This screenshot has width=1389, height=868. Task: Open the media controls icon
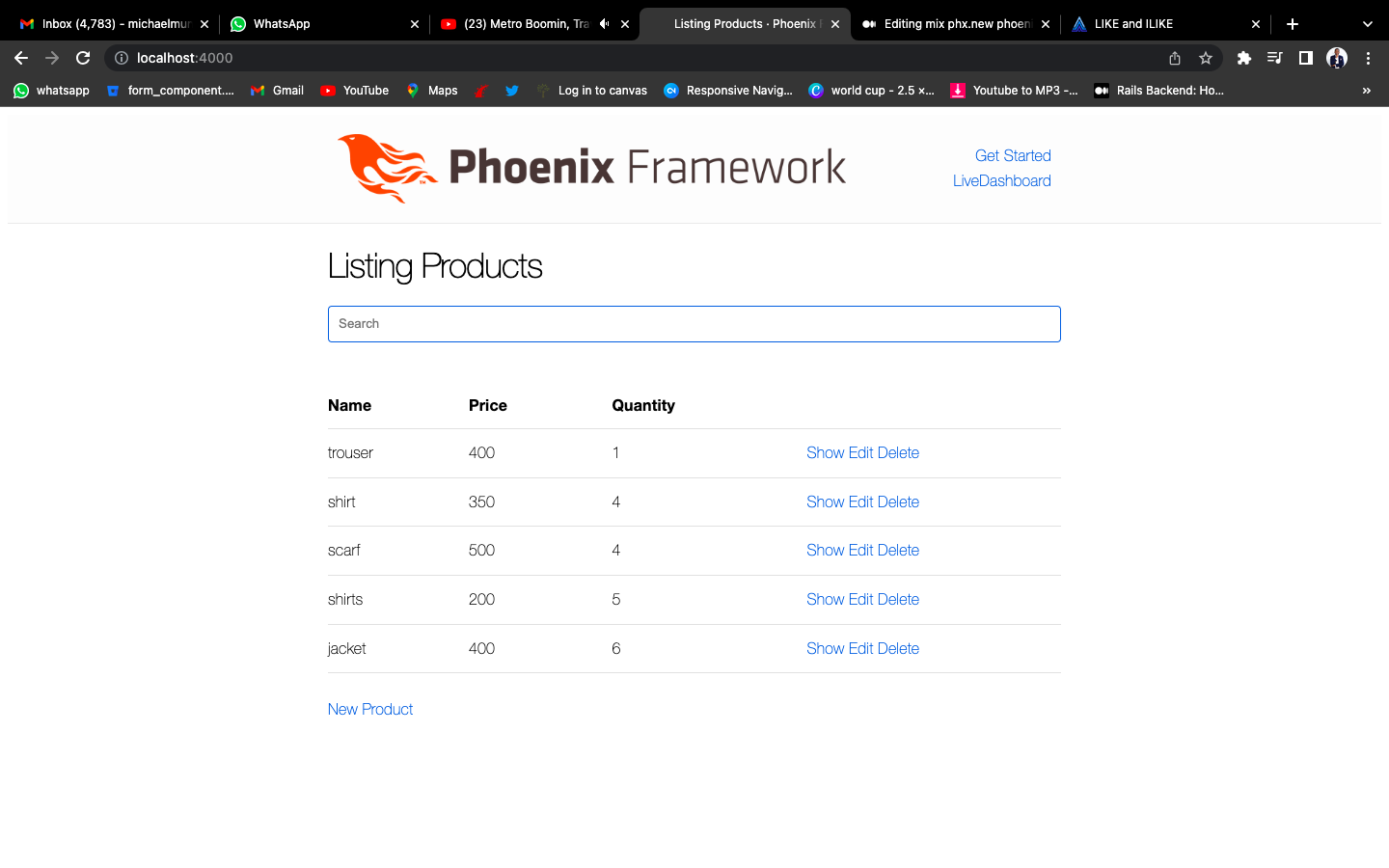pos(1274,58)
